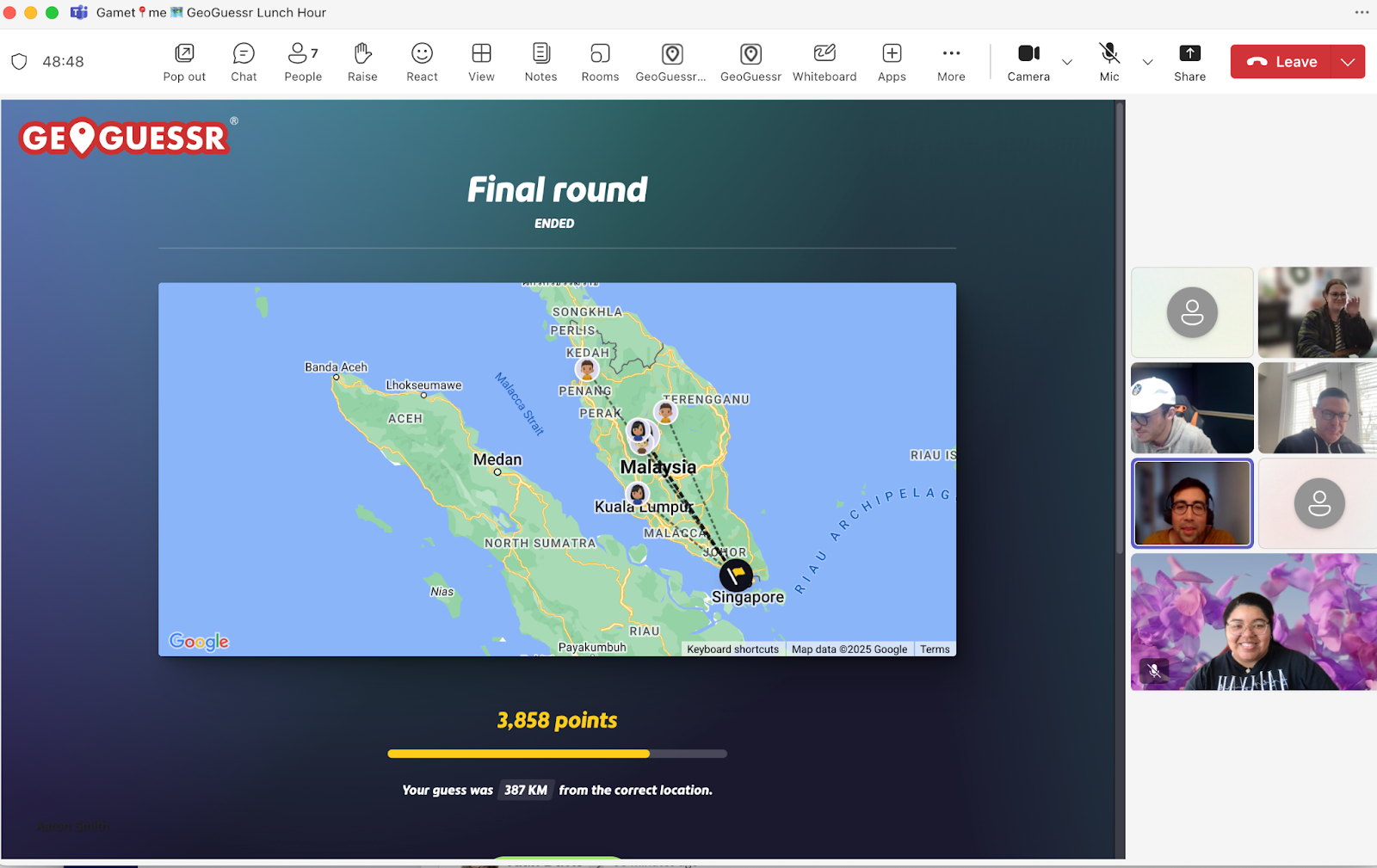
Task: Open the Whiteboard
Action: click(824, 63)
